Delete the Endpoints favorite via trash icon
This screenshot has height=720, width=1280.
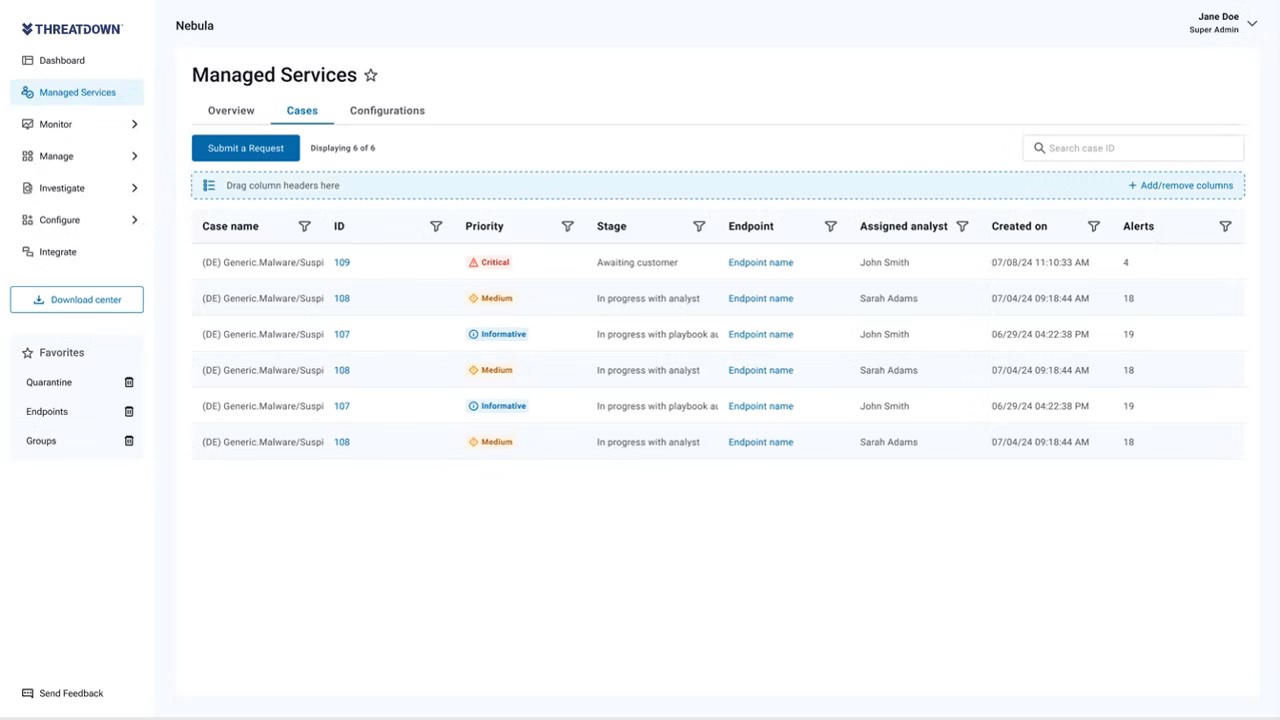click(129, 412)
